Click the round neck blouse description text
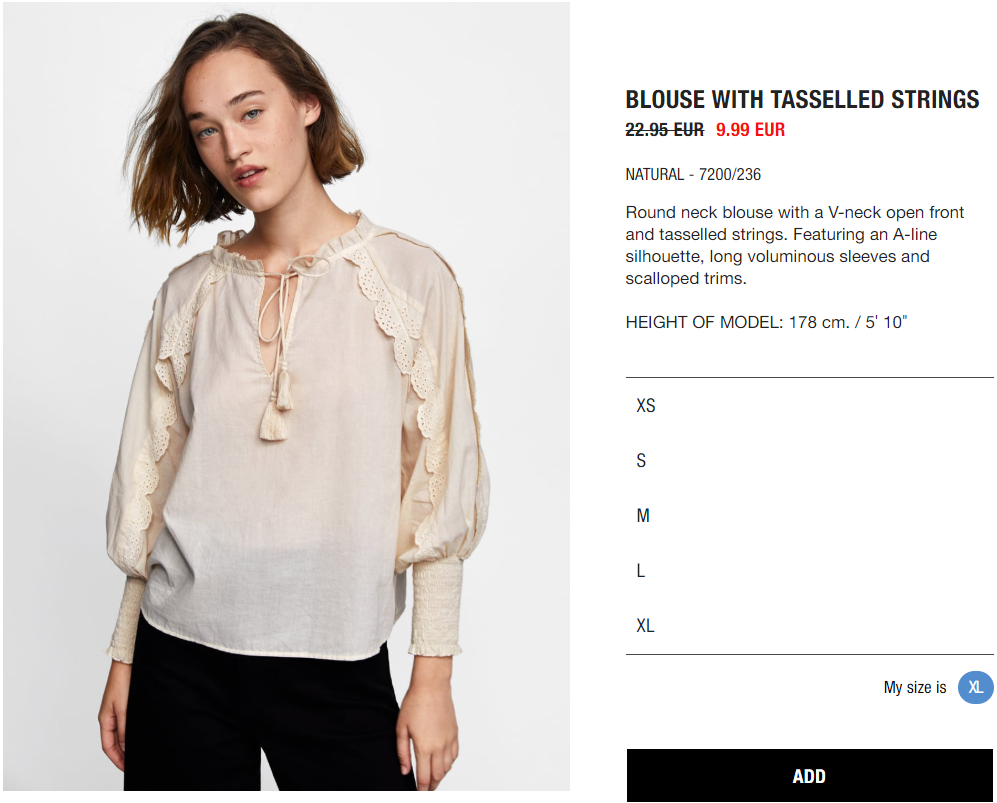997x803 pixels. point(795,245)
